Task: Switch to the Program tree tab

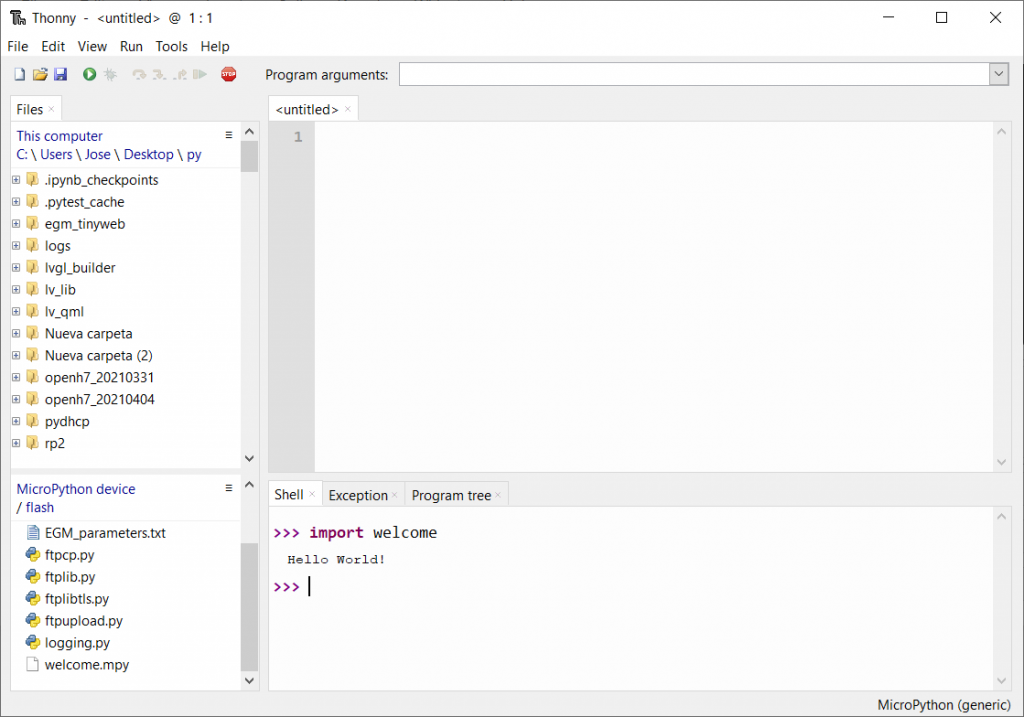Action: [451, 495]
